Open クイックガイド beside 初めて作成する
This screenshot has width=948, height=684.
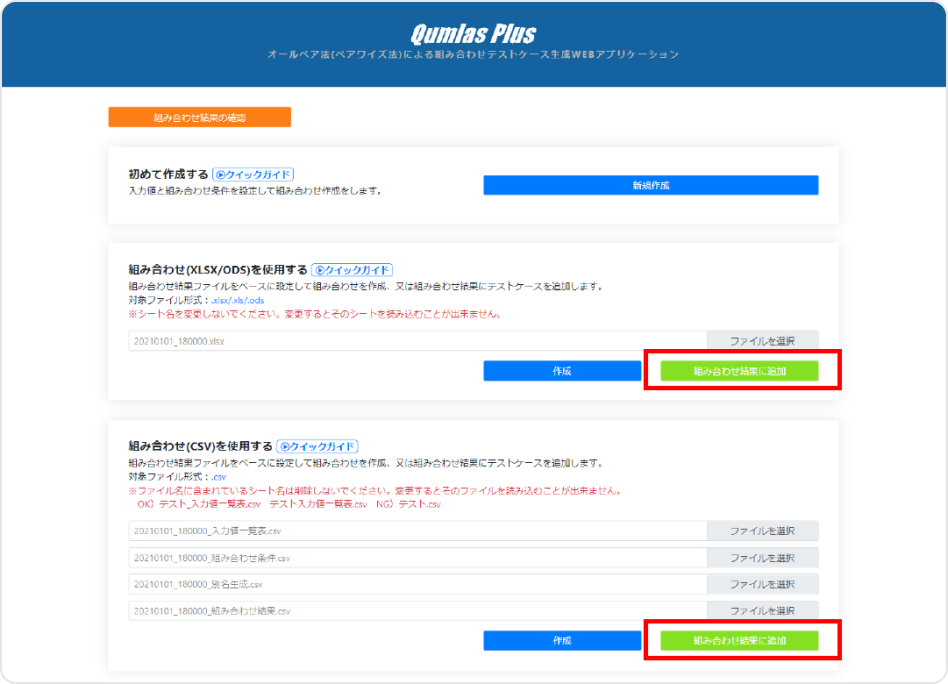pos(253,173)
